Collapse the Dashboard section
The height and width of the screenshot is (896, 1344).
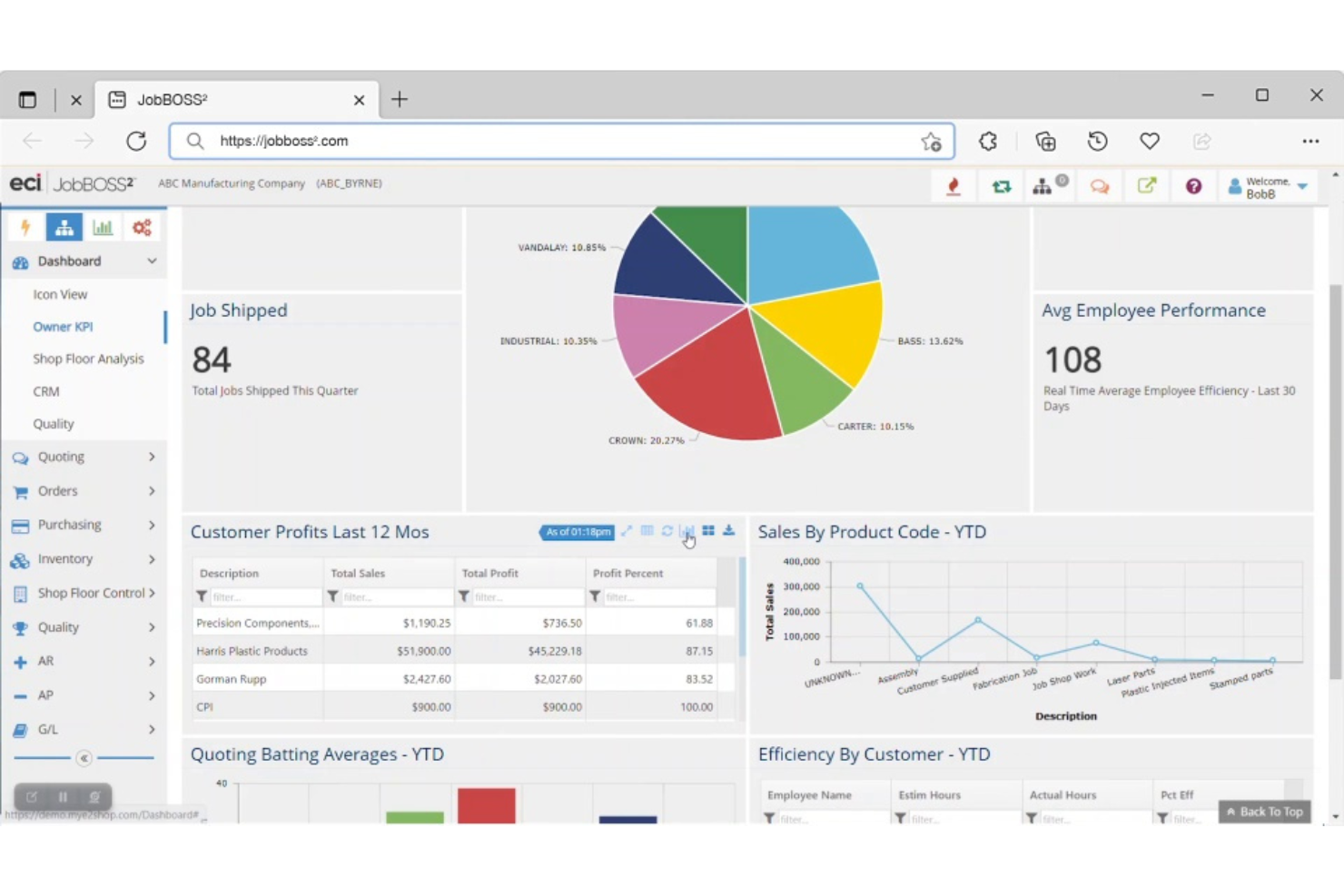152,261
